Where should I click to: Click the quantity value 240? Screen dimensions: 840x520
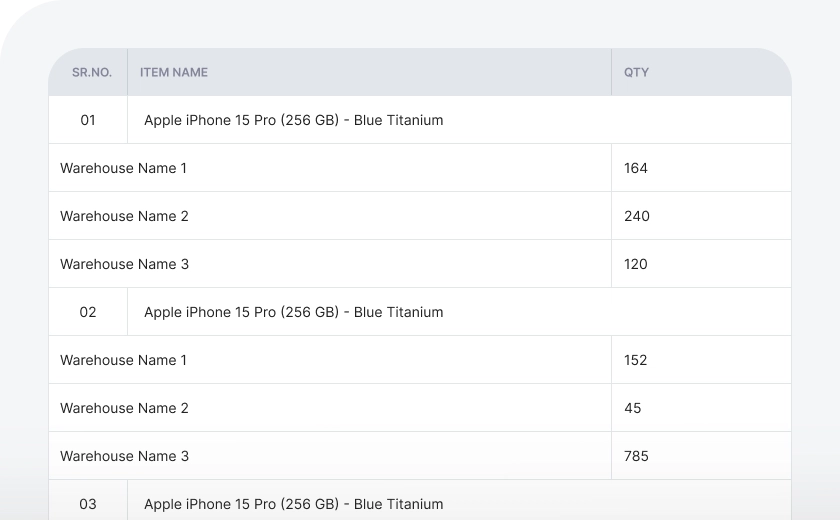coord(636,216)
